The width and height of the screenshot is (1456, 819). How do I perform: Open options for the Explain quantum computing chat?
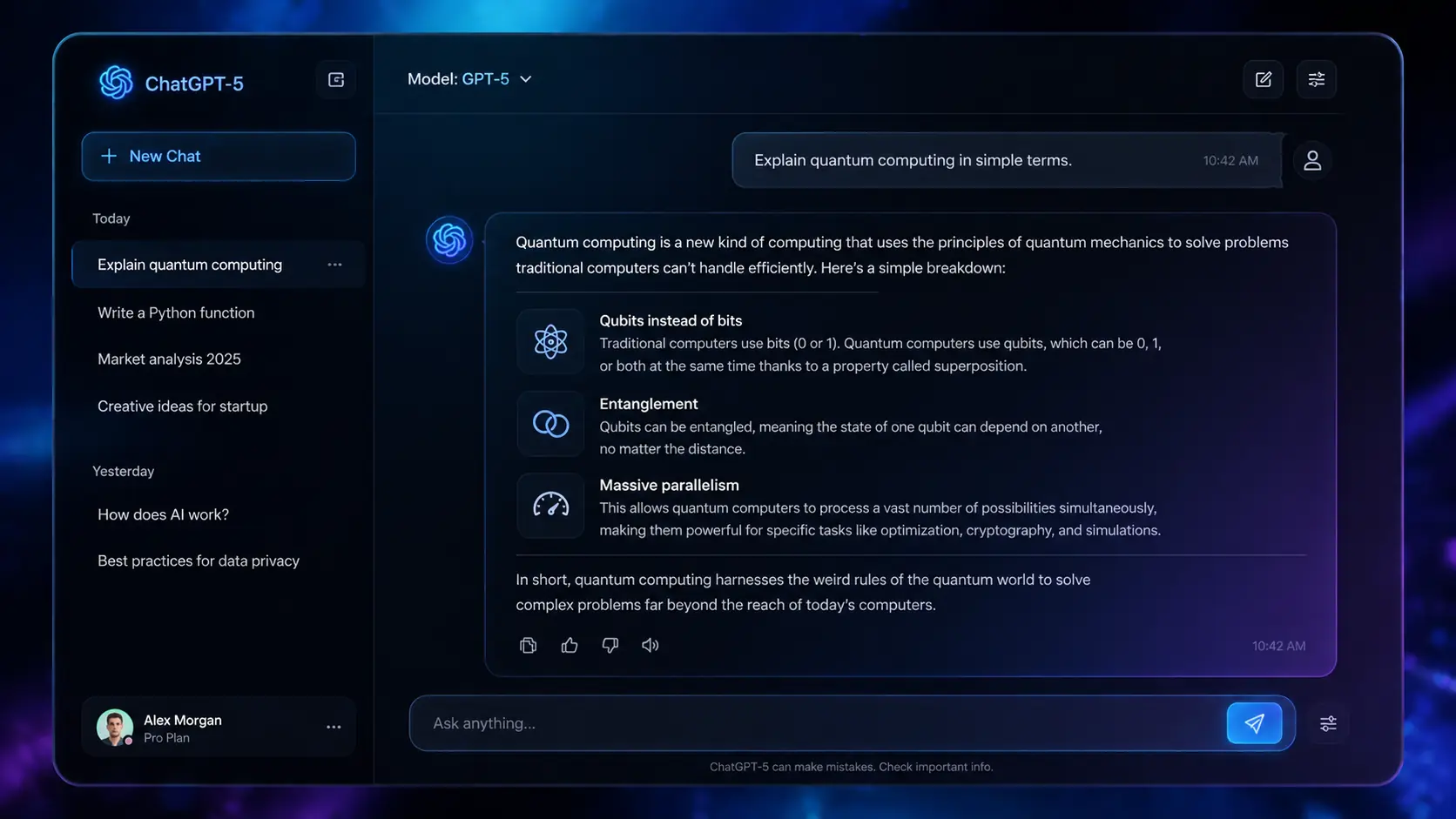(334, 264)
